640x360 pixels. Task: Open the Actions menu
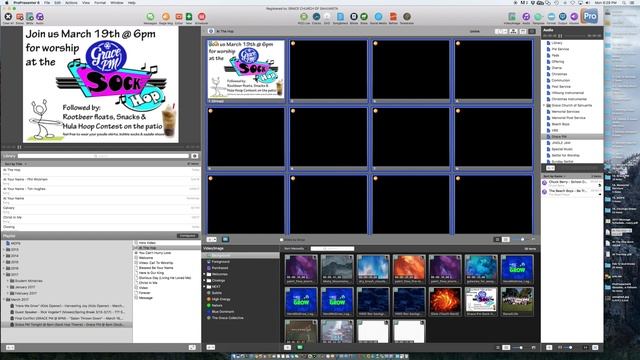coord(71,2)
